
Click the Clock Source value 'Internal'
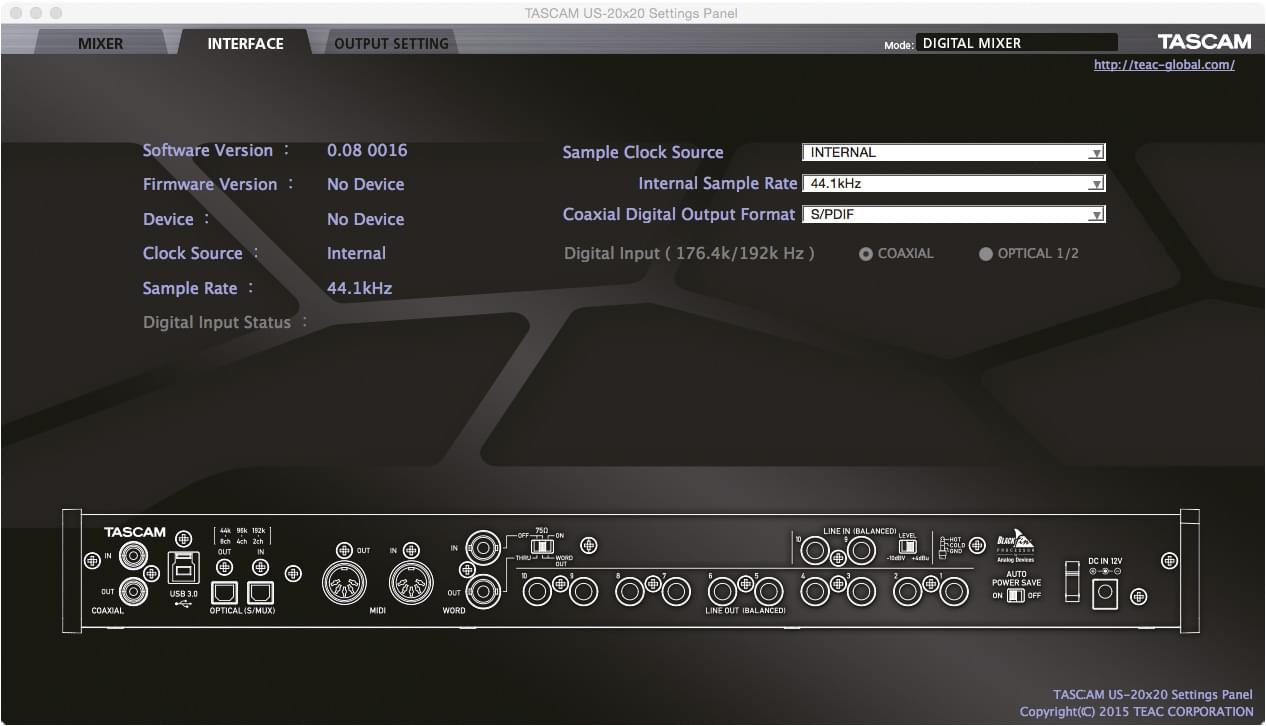(356, 253)
